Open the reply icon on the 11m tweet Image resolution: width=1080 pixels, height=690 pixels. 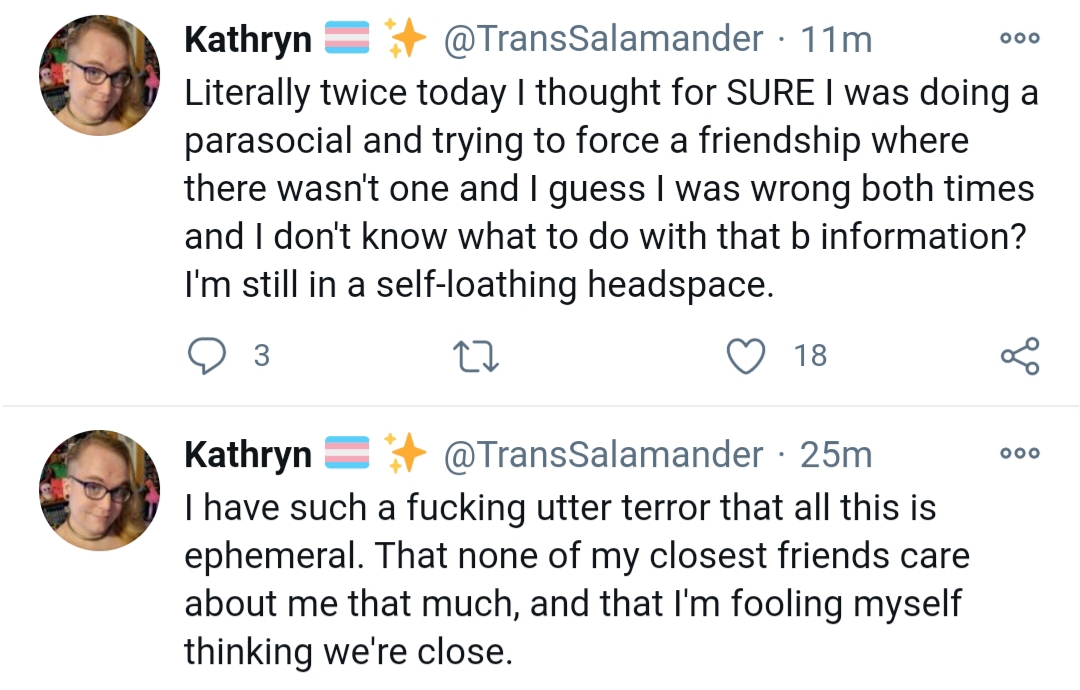tap(207, 356)
